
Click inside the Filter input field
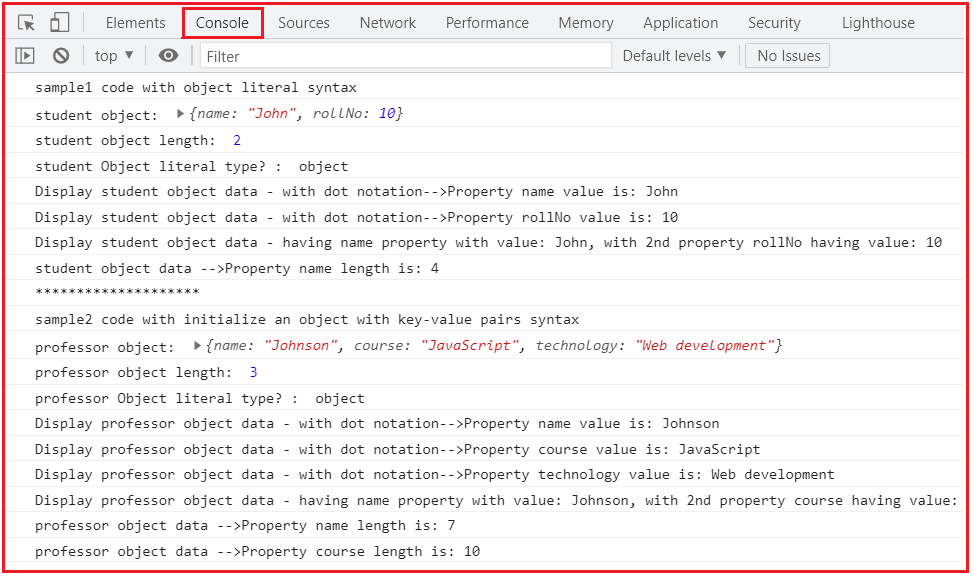pos(400,55)
